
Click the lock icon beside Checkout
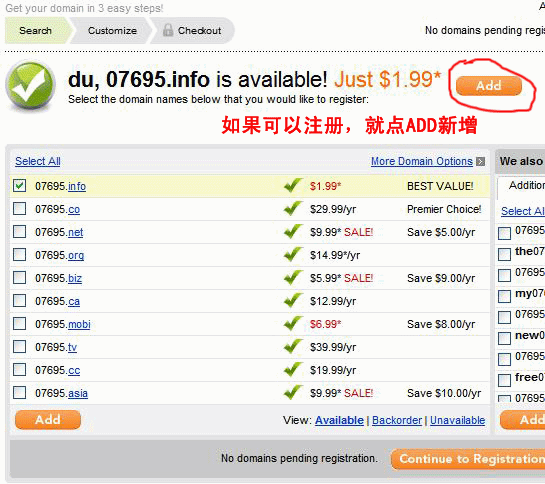pos(168,30)
